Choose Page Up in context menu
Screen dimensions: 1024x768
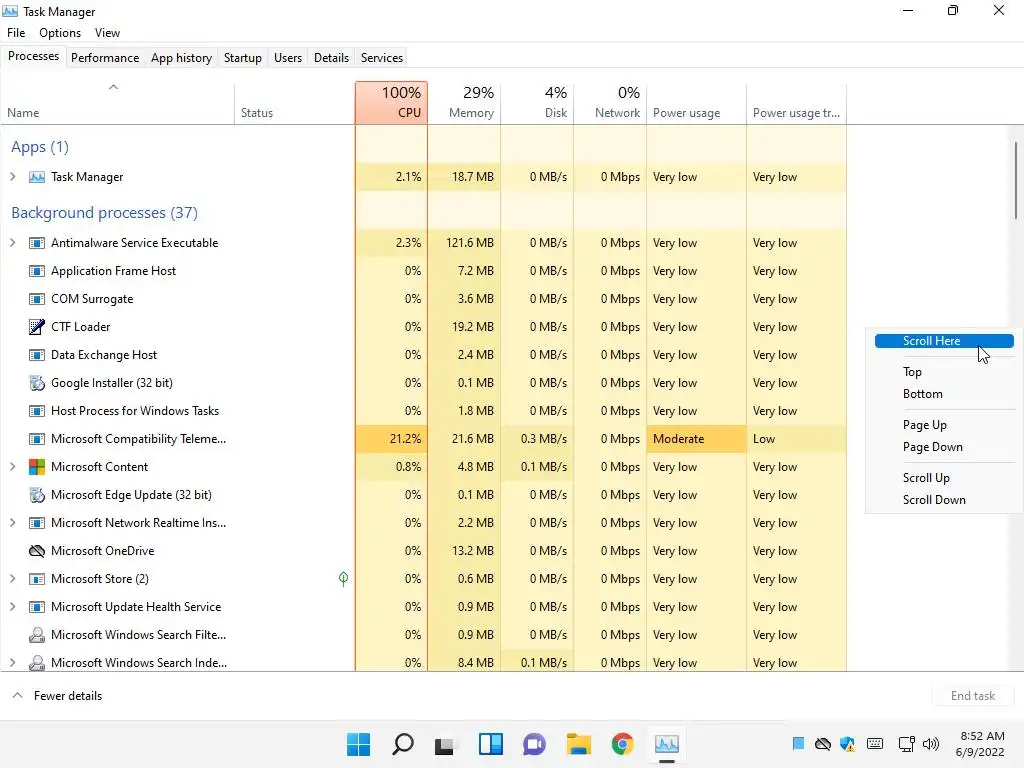pos(924,424)
